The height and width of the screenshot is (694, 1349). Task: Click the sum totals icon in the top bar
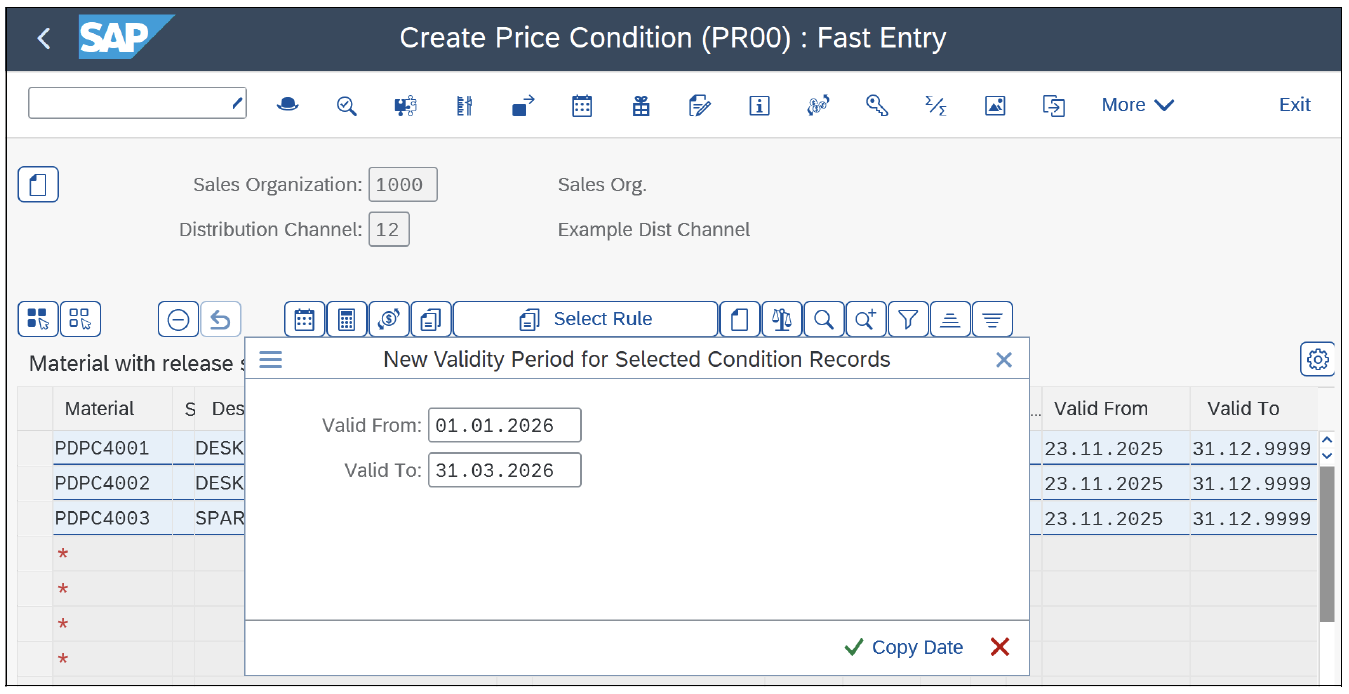pyautogui.click(x=935, y=105)
